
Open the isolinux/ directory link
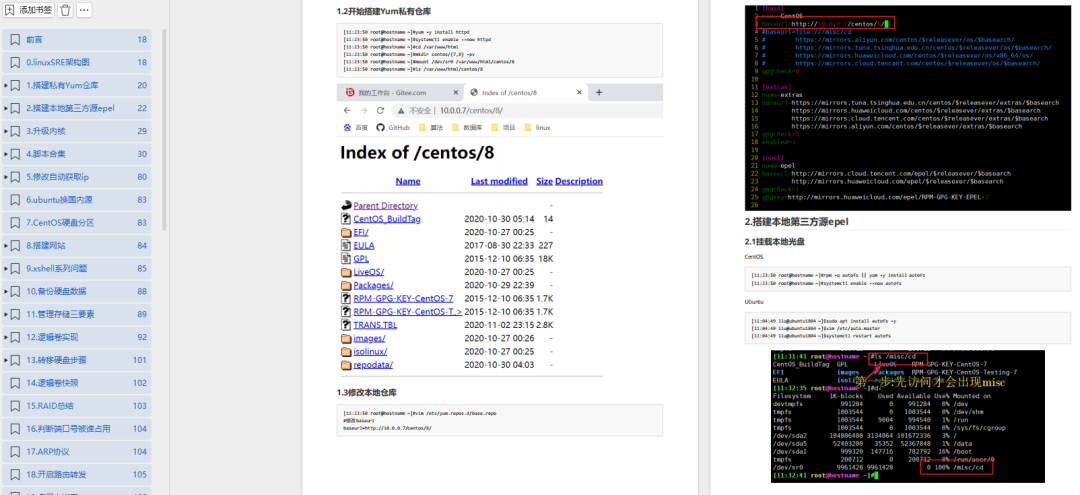(x=370, y=351)
